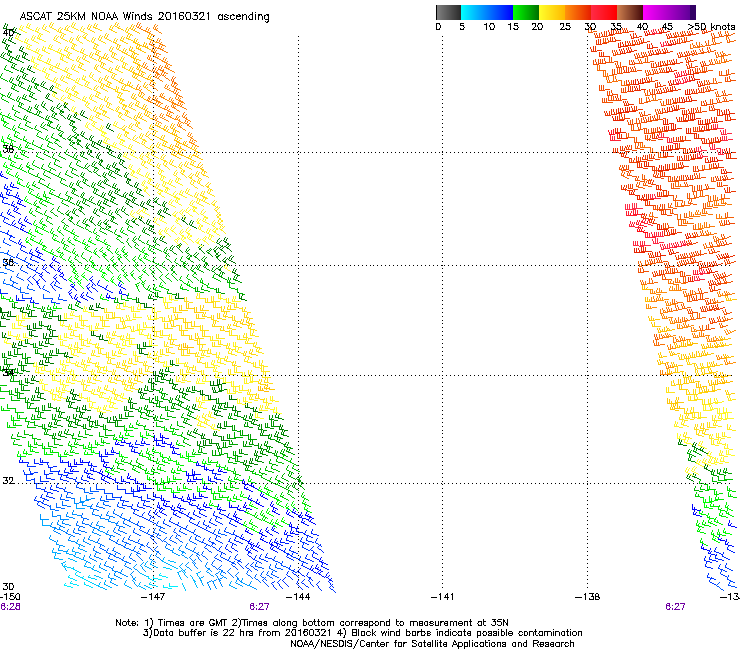Click the latitude label 38
This screenshot has height=650, width=740.
[8, 149]
